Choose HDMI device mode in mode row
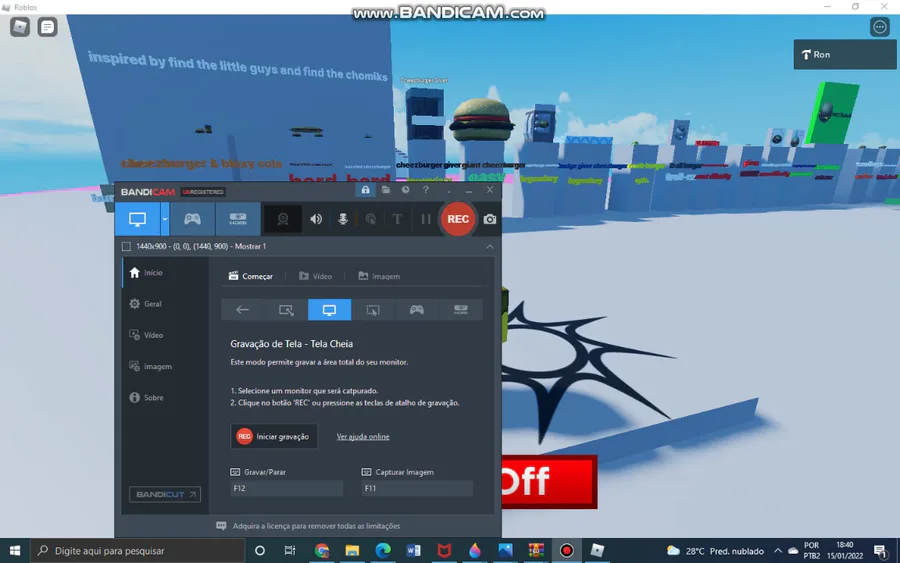This screenshot has width=900, height=563. [460, 310]
